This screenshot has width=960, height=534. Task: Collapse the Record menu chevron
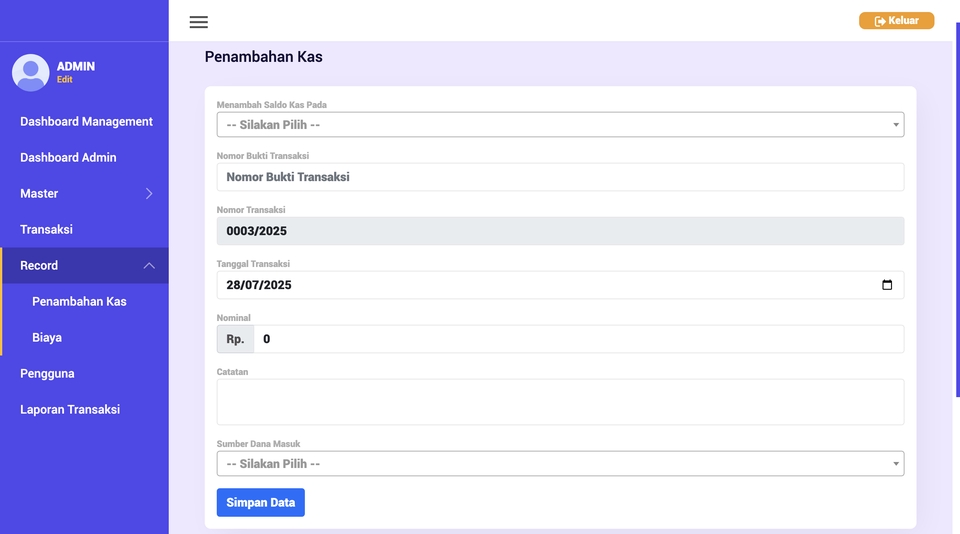[149, 265]
